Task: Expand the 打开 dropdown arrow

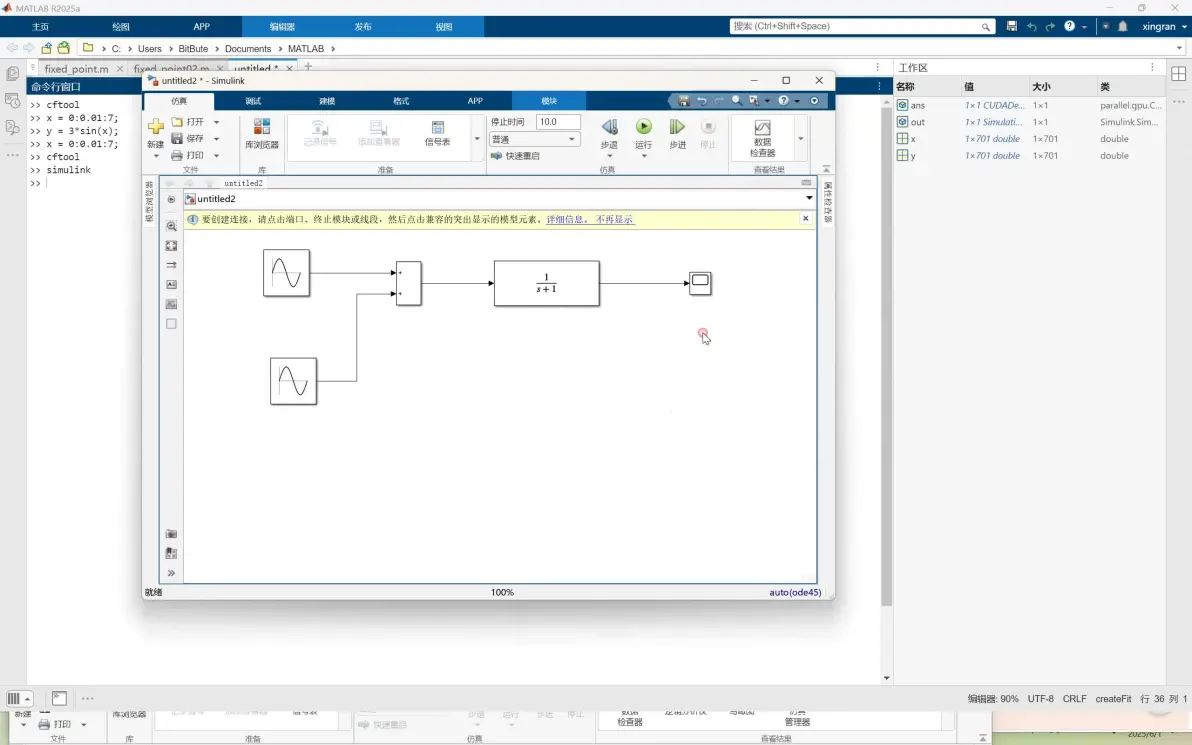Action: (x=217, y=122)
